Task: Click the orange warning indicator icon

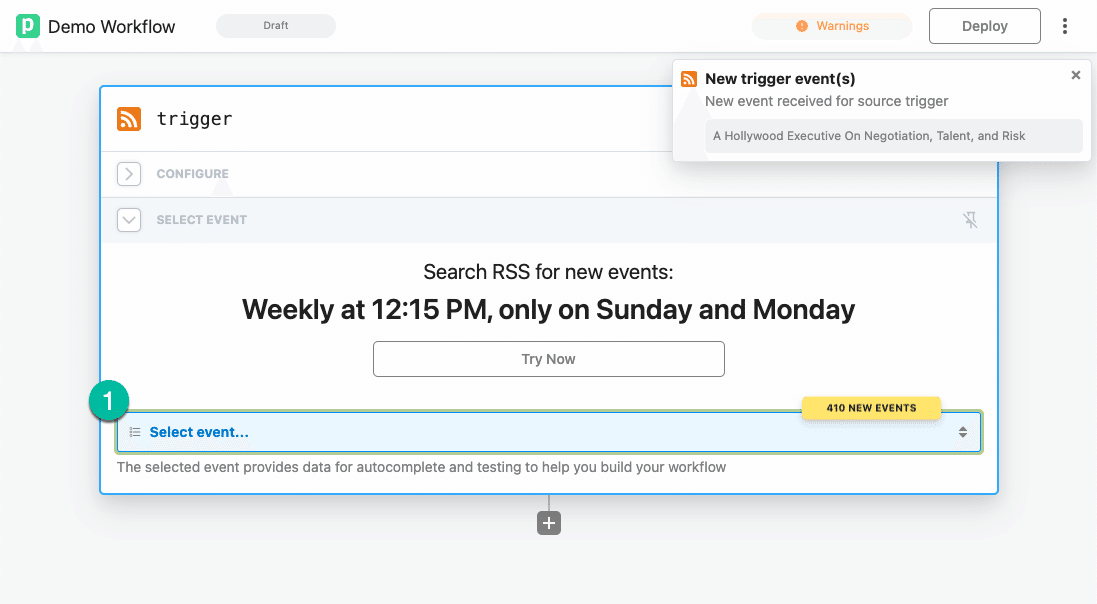Action: (x=802, y=26)
